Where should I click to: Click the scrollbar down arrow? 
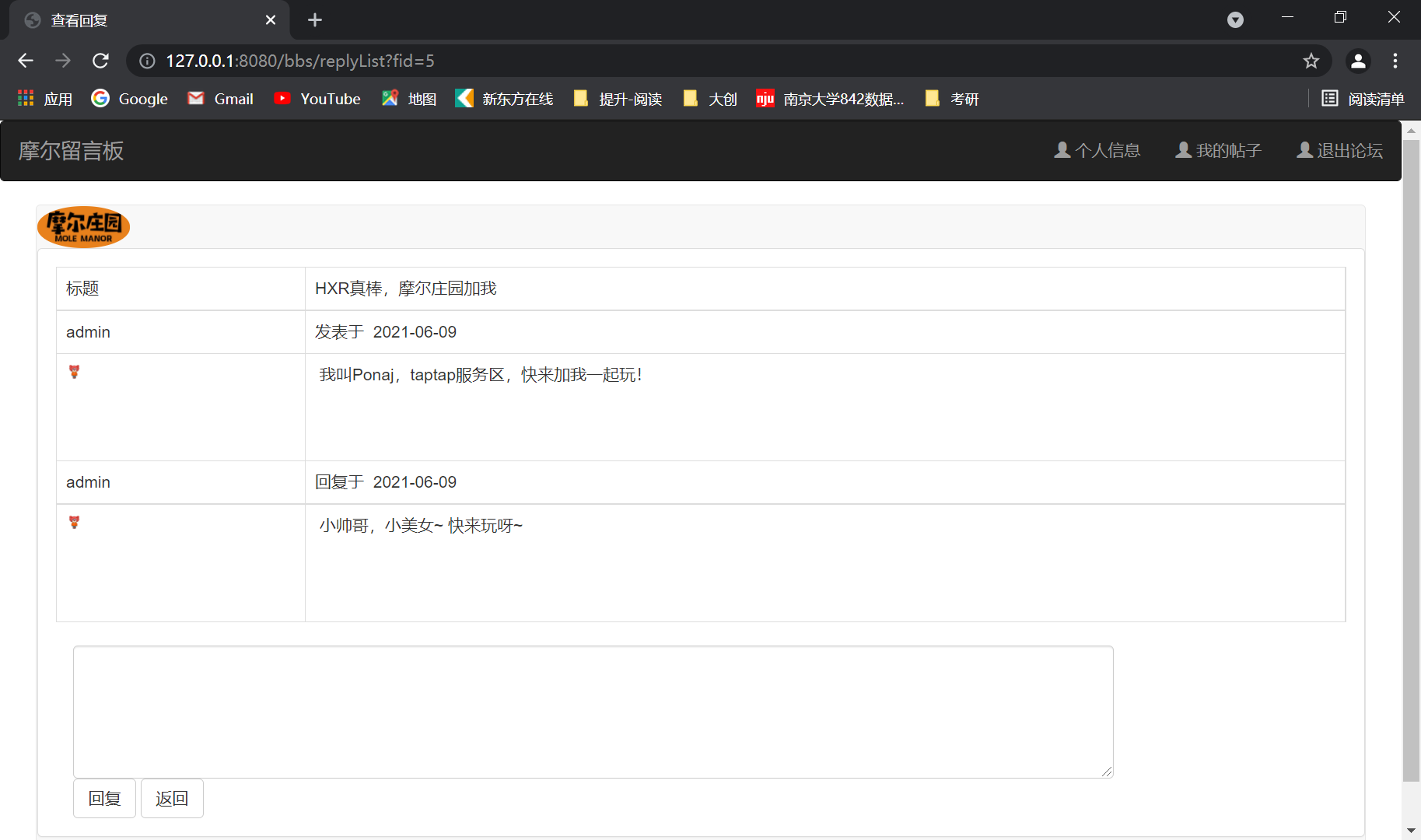tap(1411, 831)
